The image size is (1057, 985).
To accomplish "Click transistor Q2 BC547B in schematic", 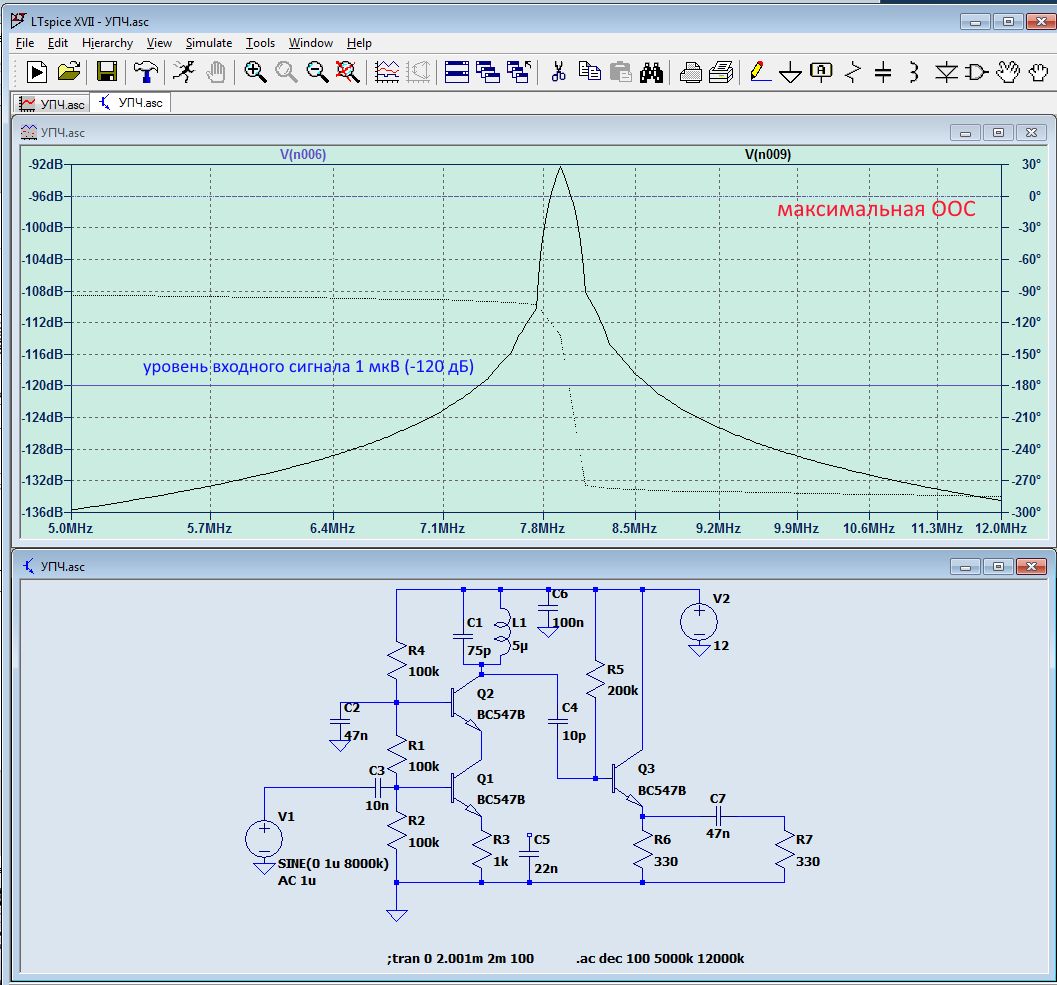I will pos(467,704).
